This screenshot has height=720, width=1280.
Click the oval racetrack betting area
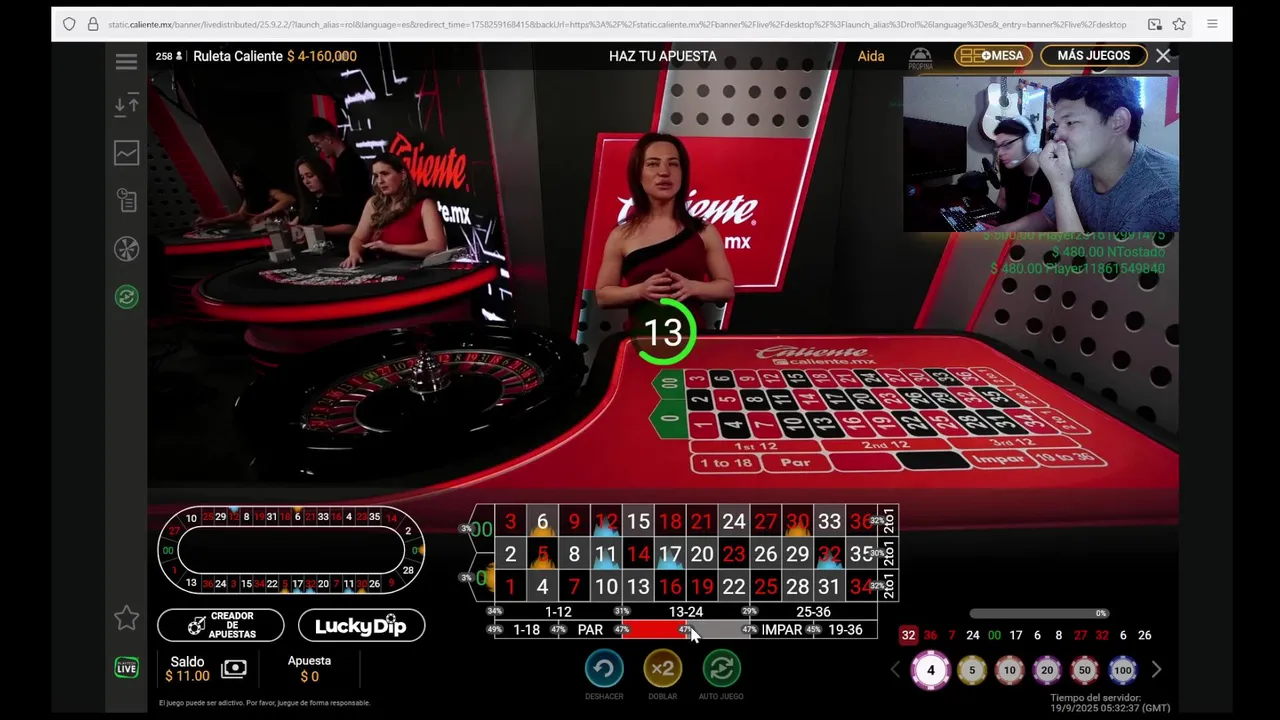click(x=291, y=550)
